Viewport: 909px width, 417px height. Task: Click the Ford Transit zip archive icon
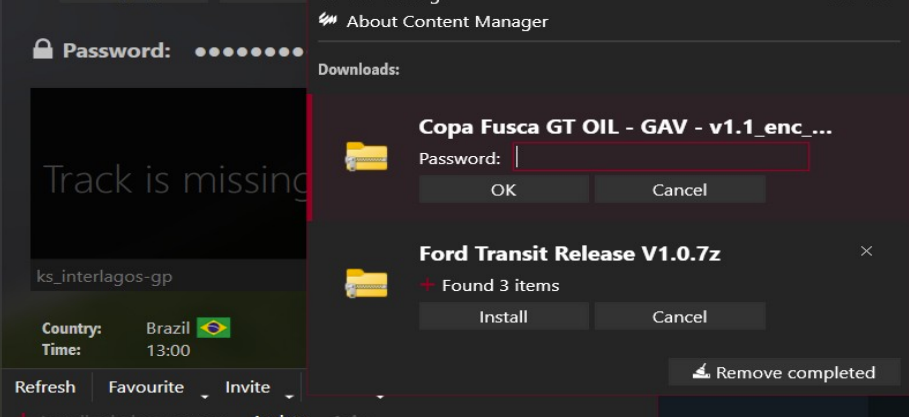[x=366, y=284]
